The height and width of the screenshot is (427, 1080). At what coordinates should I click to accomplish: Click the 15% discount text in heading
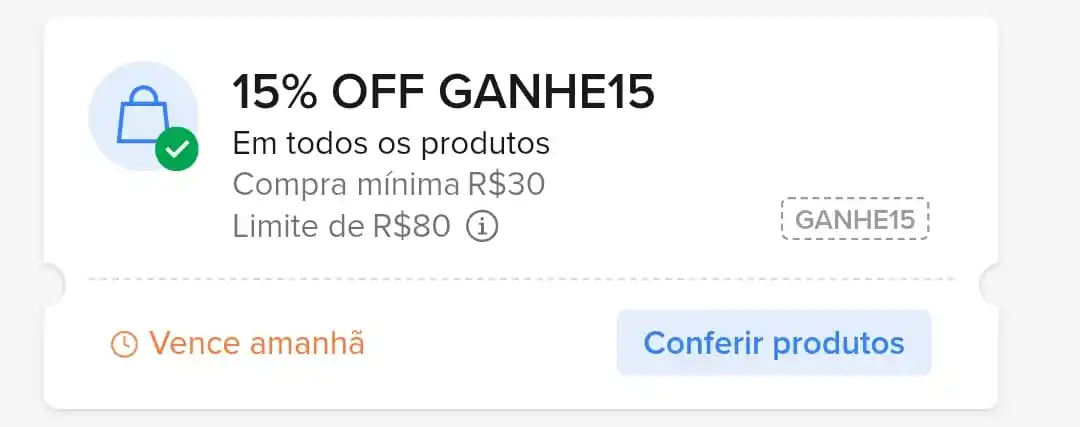274,93
